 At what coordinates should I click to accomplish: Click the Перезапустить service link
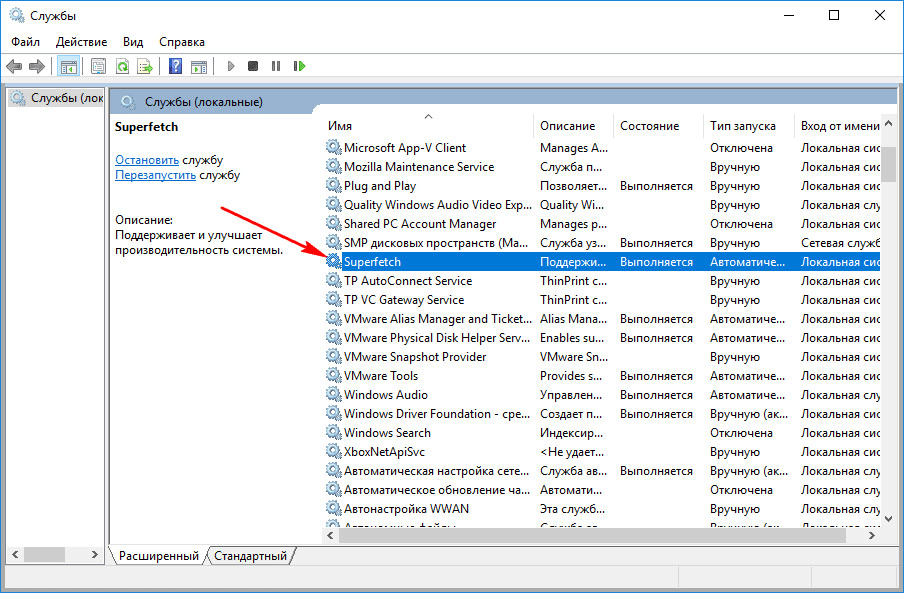(x=155, y=175)
